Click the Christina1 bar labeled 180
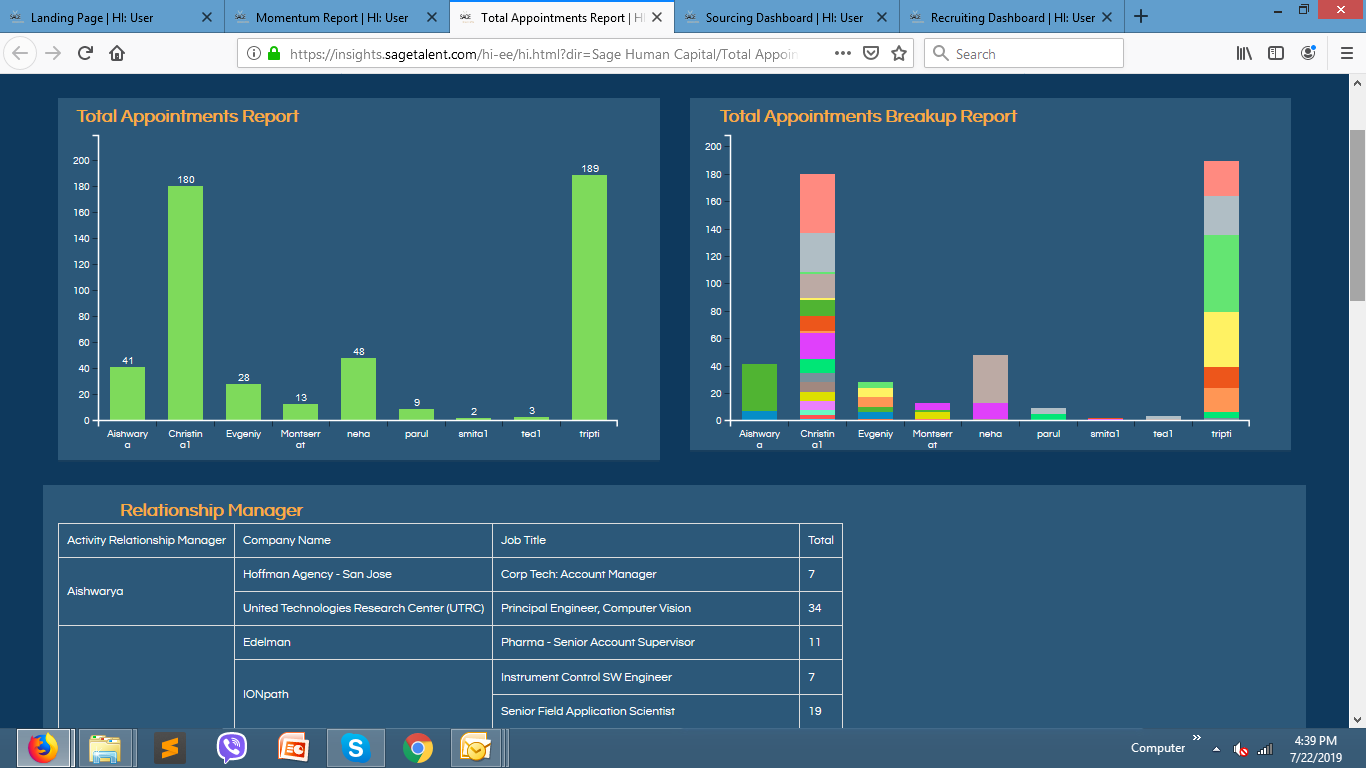This screenshot has width=1366, height=768. point(185,303)
